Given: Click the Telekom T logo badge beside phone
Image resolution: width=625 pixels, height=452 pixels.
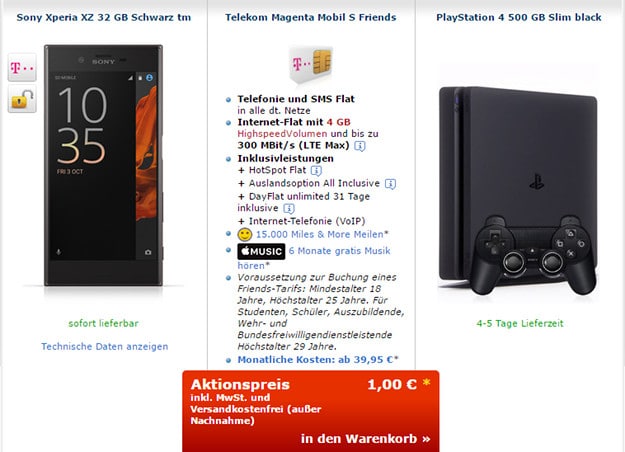Looking at the screenshot, I should point(22,67).
